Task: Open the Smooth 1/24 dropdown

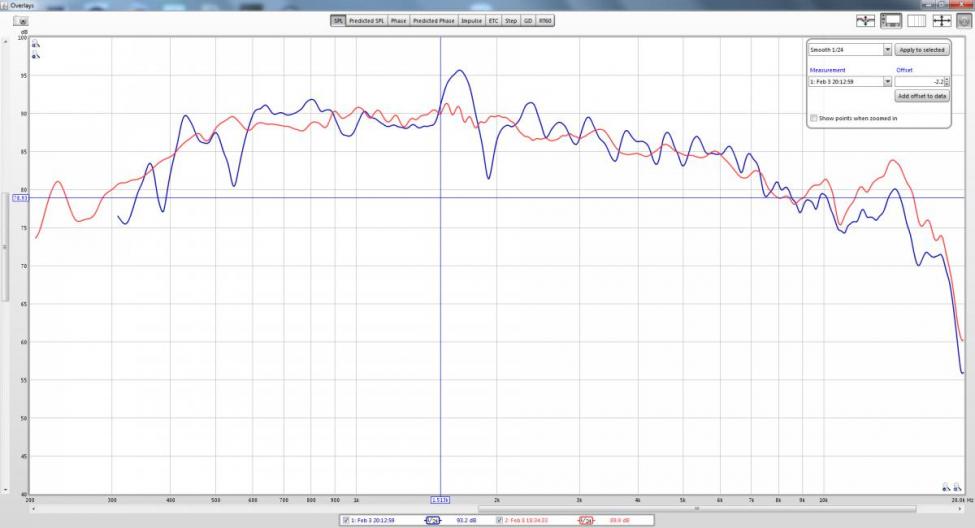Action: [x=887, y=49]
